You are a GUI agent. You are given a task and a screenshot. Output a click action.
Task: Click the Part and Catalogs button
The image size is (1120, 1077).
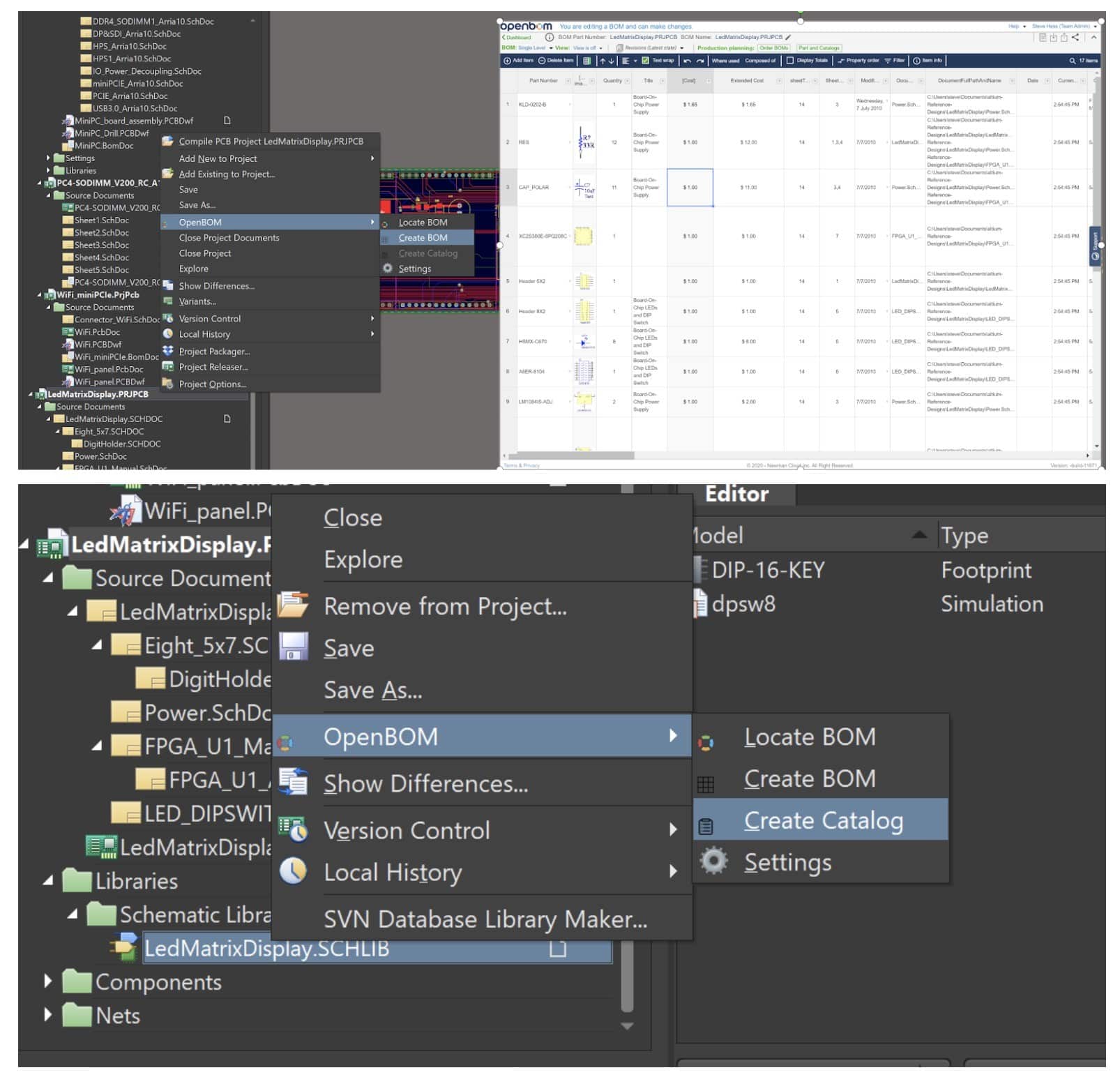point(819,48)
